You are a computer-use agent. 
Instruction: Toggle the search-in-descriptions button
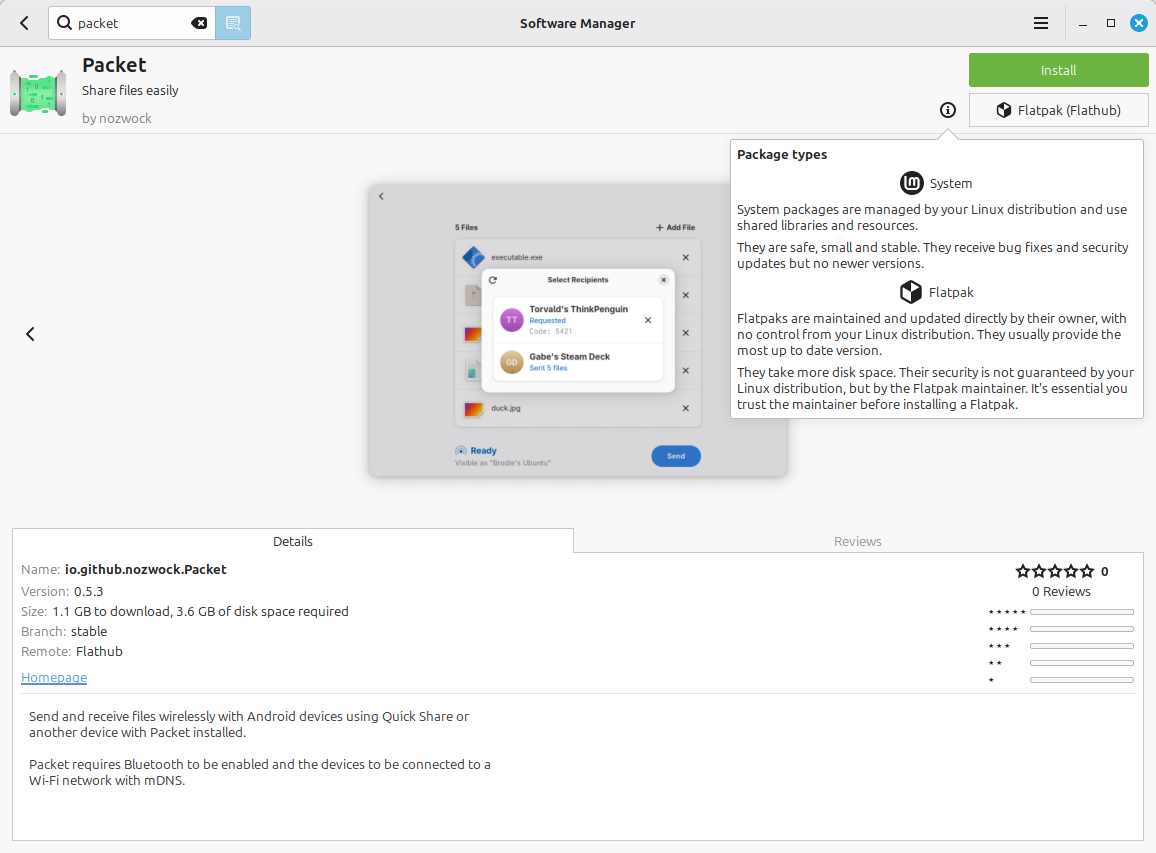pyautogui.click(x=233, y=23)
